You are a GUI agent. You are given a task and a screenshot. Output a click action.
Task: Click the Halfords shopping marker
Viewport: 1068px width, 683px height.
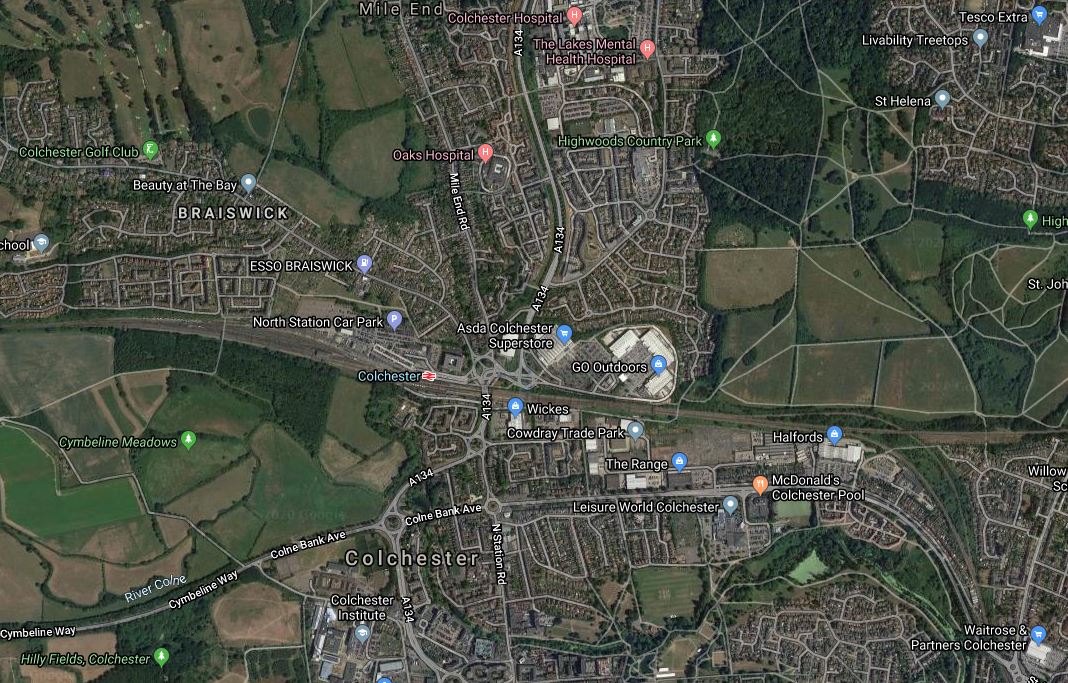834,434
